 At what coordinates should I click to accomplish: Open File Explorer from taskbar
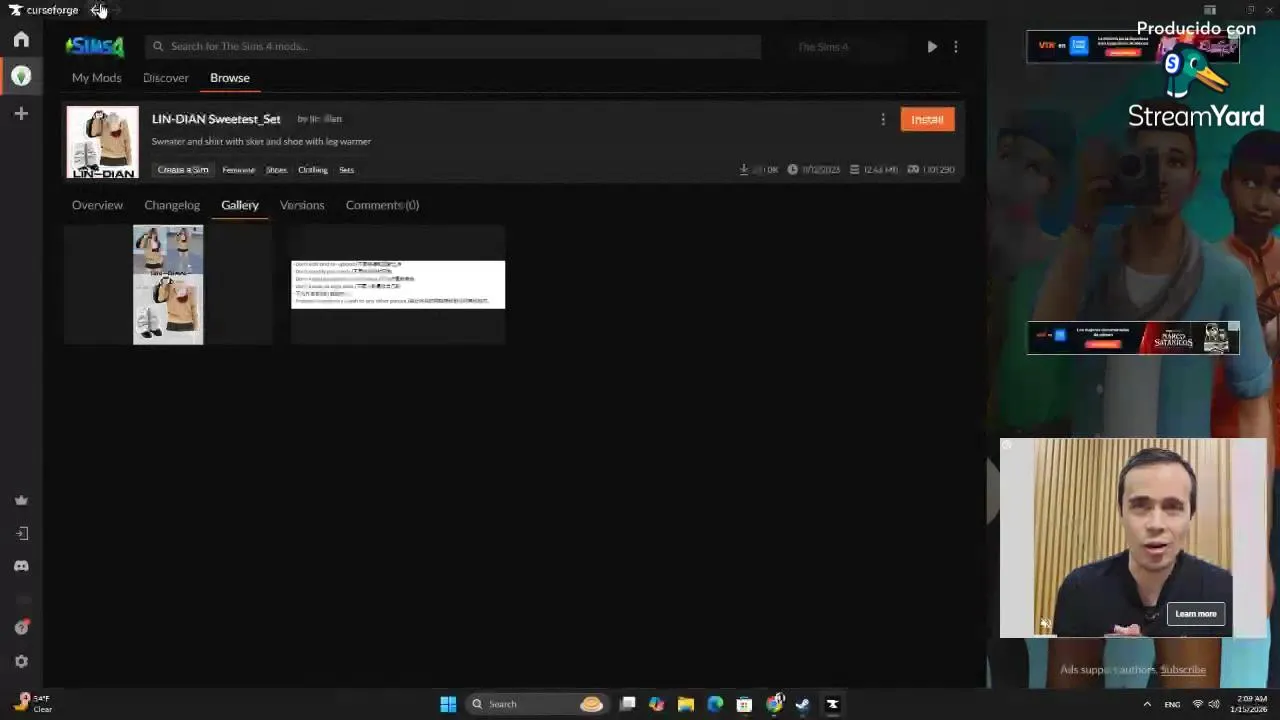click(x=685, y=704)
